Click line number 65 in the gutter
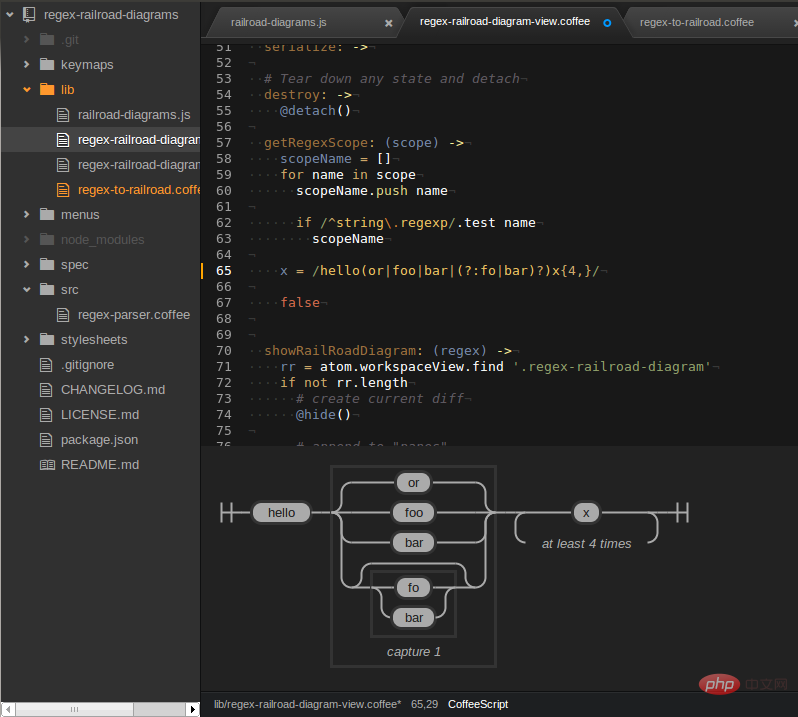The image size is (798, 717). [223, 271]
